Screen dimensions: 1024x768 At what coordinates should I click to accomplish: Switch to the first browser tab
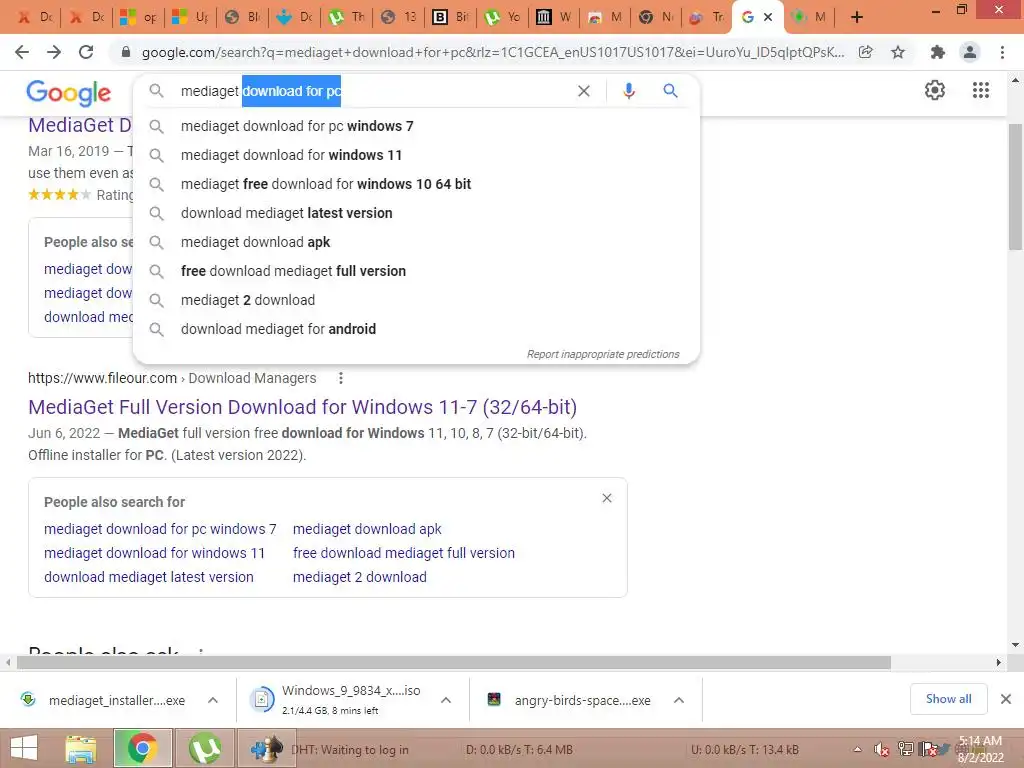(33, 17)
